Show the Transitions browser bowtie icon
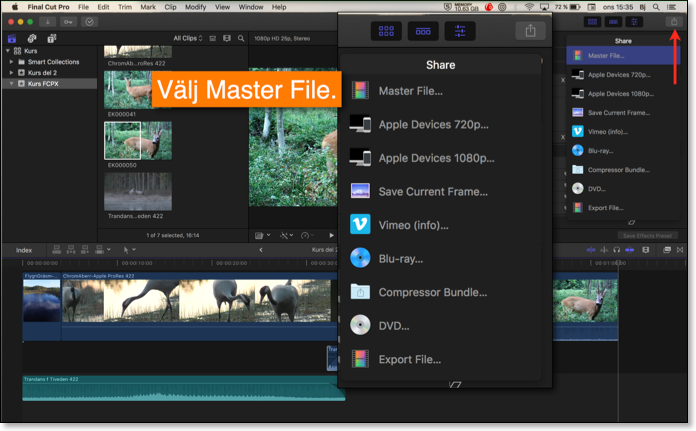Screen dimensions: 696x431 click(x=680, y=250)
